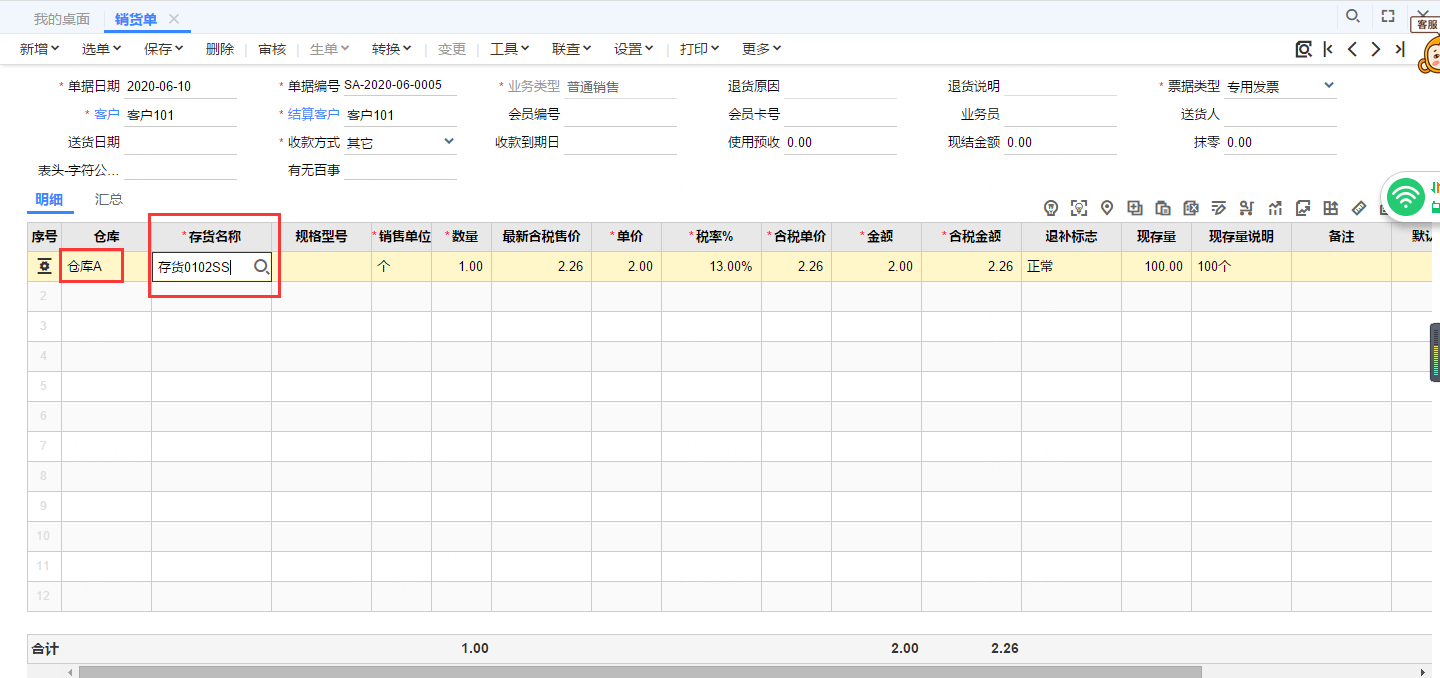Click the delete-row icon with X mark
1440x678 pixels.
click(x=1191, y=208)
